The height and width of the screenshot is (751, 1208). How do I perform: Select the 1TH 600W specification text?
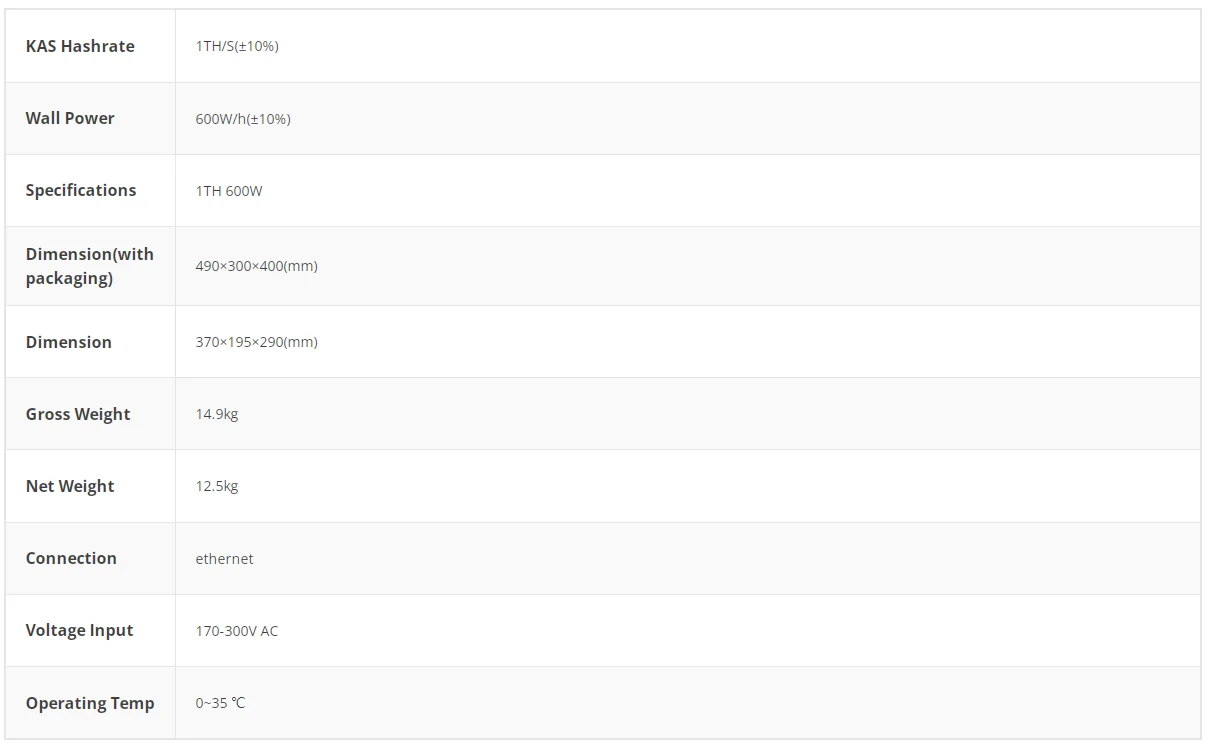[x=229, y=191]
